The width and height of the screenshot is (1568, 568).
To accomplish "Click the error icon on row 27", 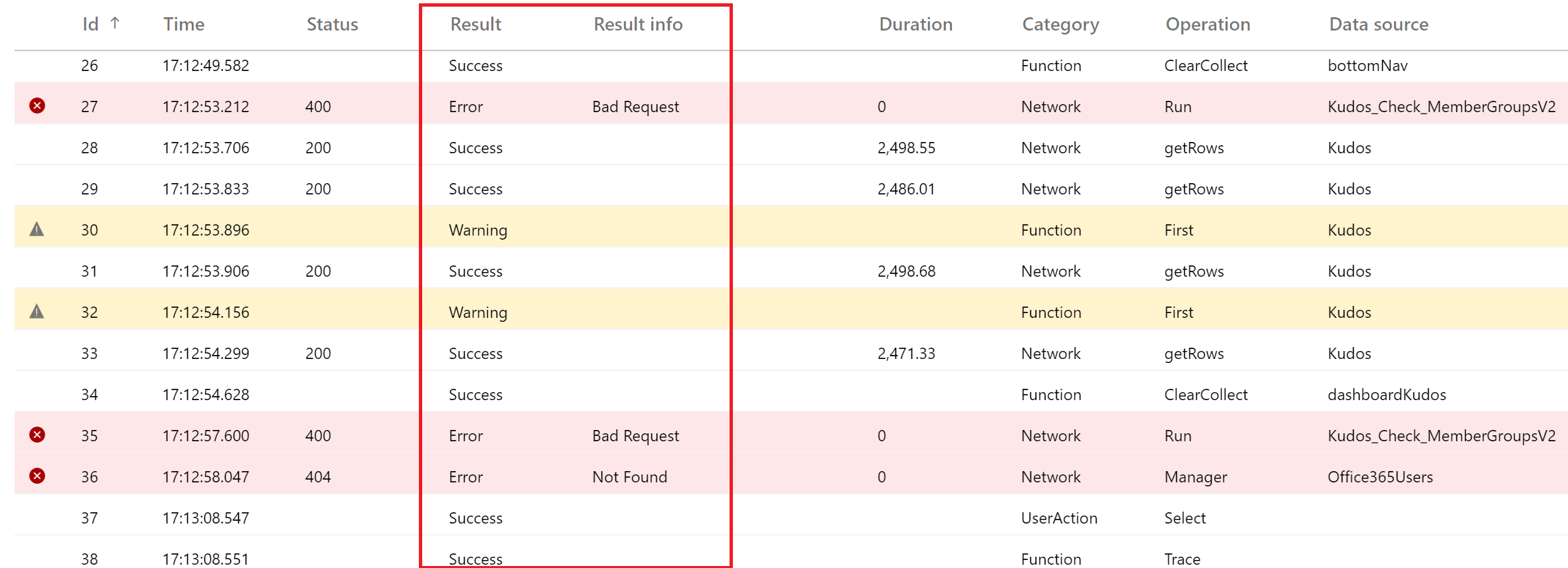I will (x=37, y=106).
